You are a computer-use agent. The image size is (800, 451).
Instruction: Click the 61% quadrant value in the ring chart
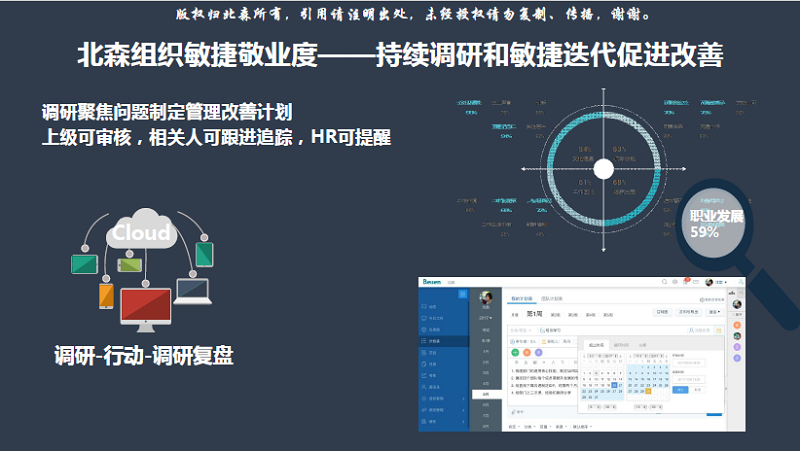(x=585, y=182)
